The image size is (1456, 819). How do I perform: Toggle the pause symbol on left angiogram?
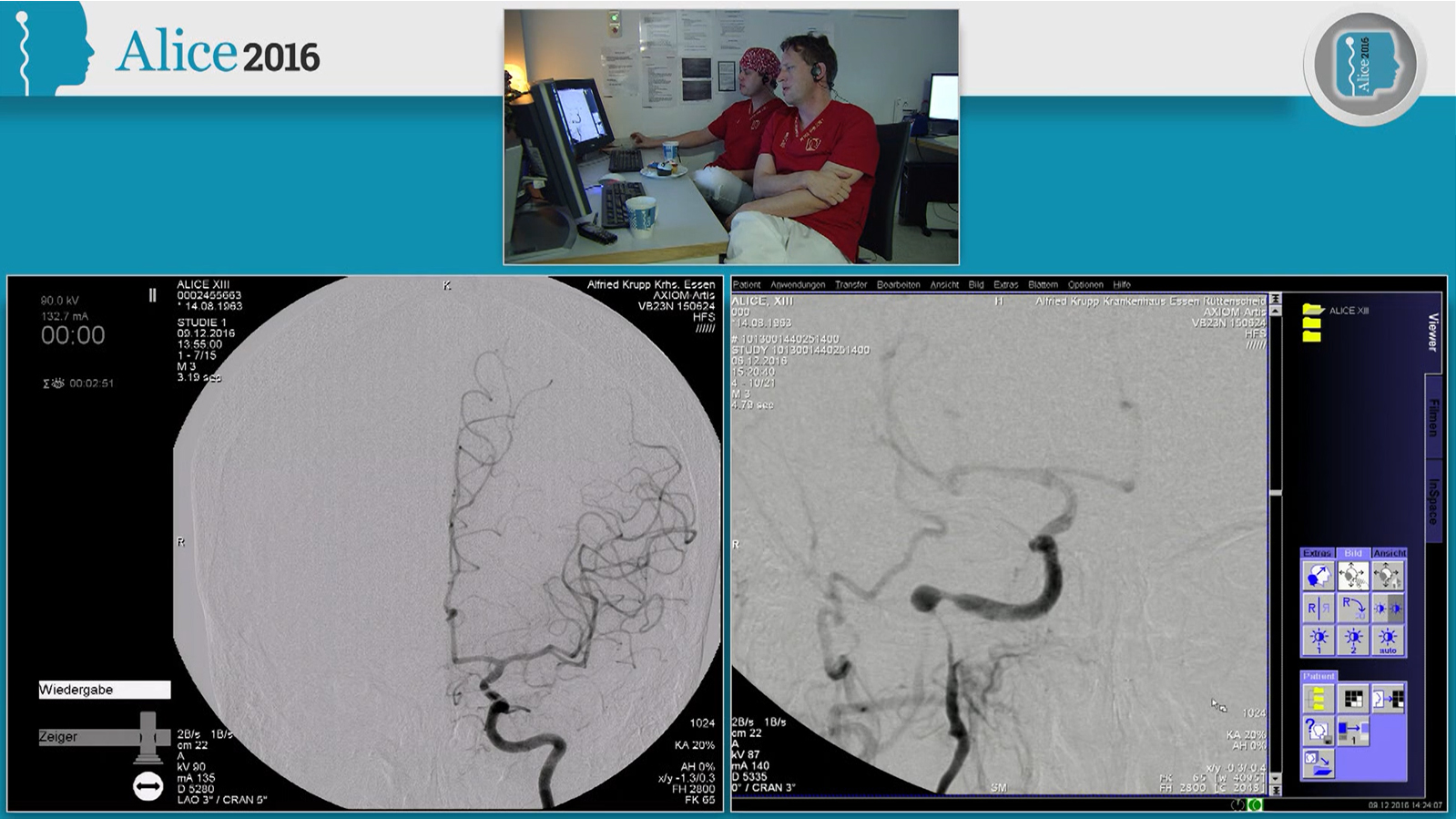(152, 295)
